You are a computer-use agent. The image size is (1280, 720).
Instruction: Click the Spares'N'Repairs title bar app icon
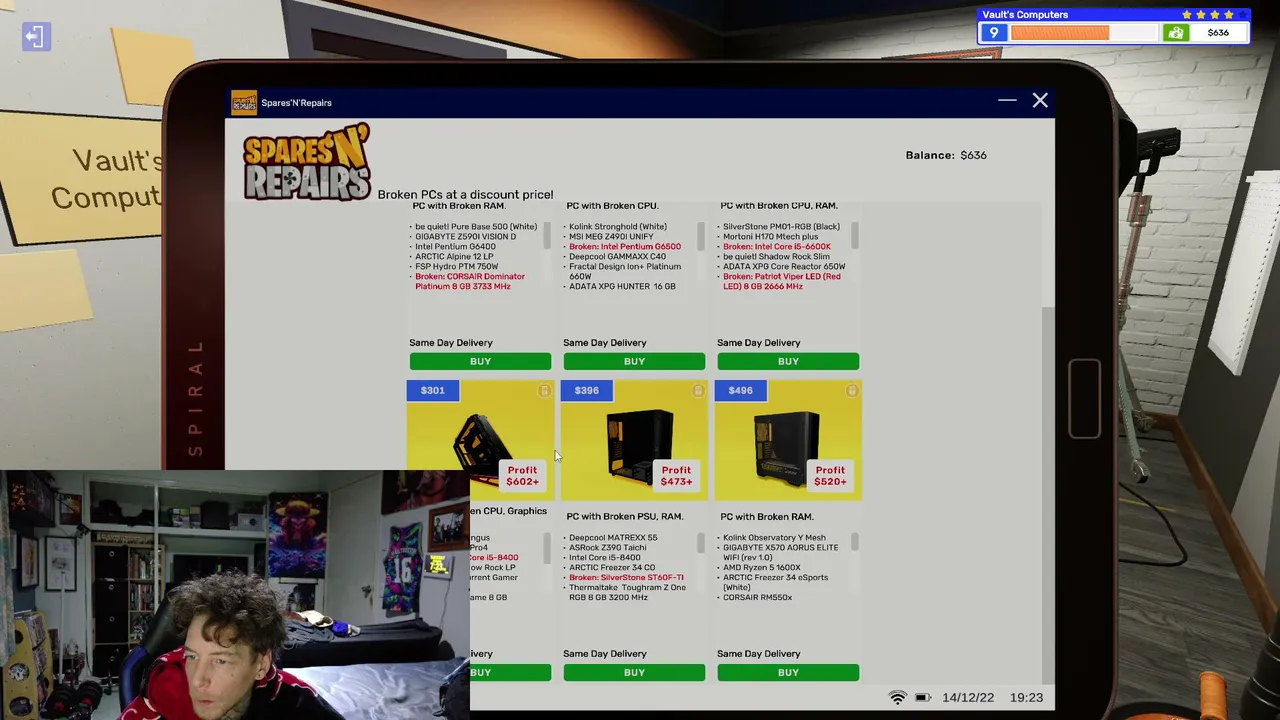243,102
